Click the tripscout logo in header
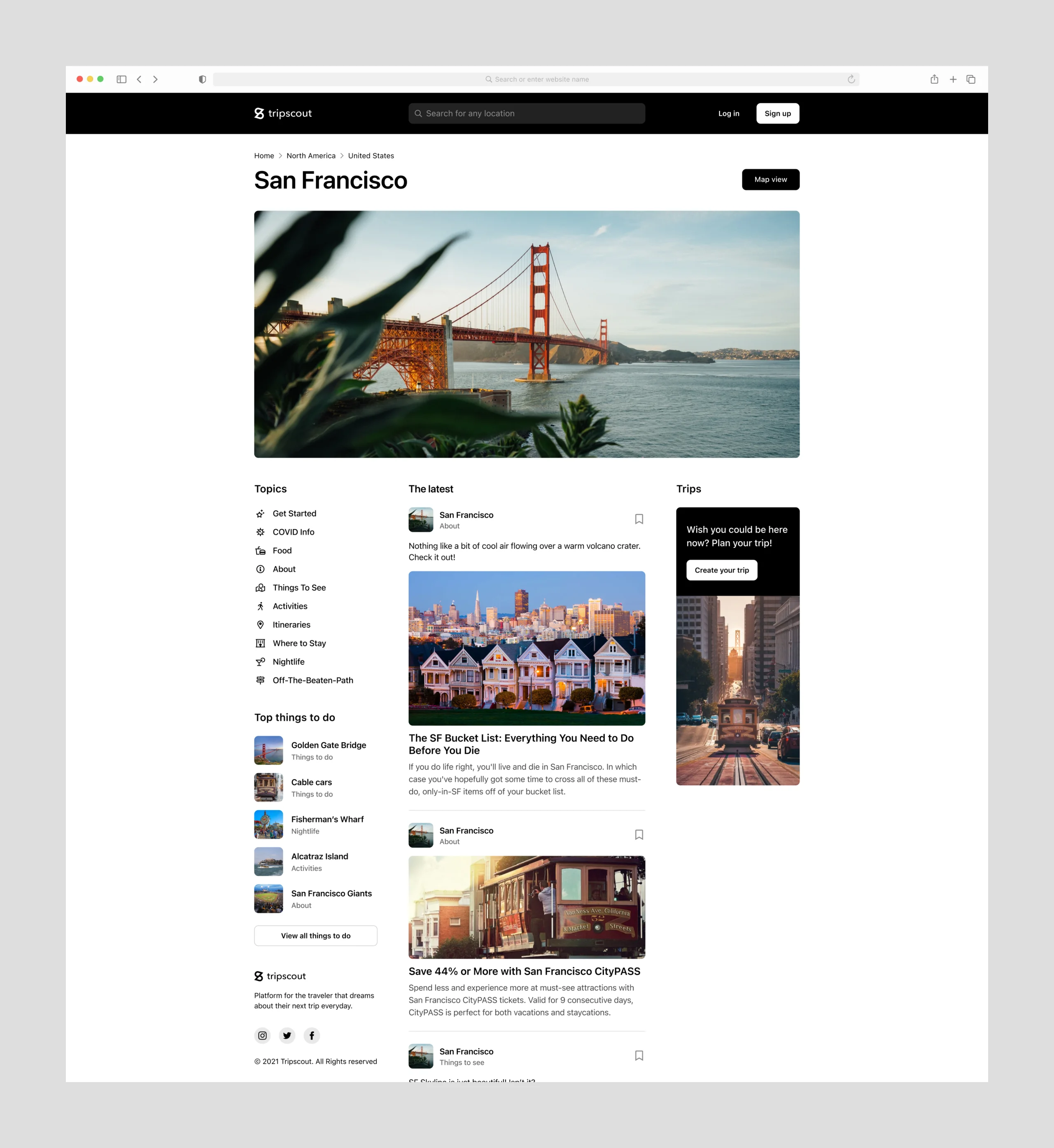This screenshot has height=1148, width=1054. pos(283,114)
